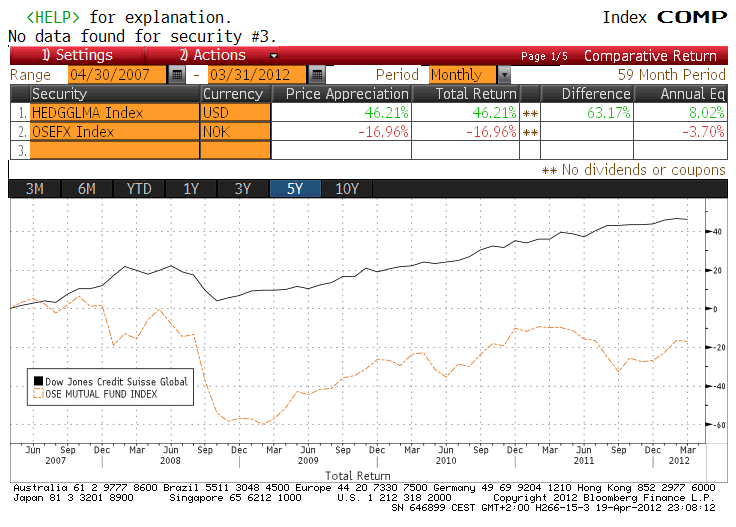Screen dimensions: 736x527
Task: Expand the Period Monthly dropdown arrow
Action: (x=504, y=75)
